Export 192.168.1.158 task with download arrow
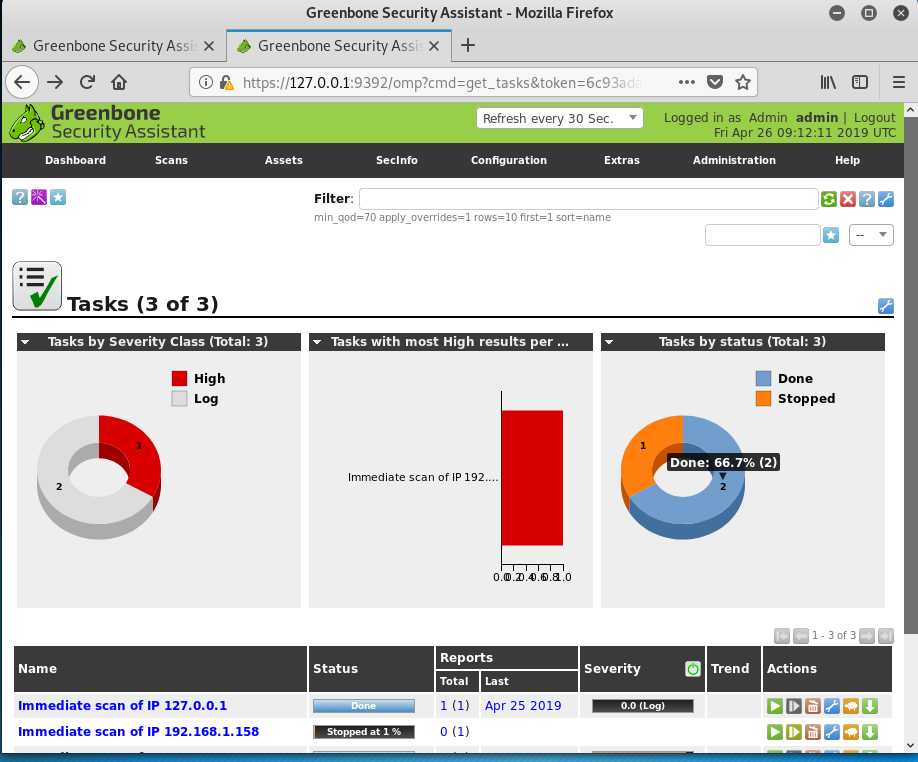918x762 pixels. 870,732
